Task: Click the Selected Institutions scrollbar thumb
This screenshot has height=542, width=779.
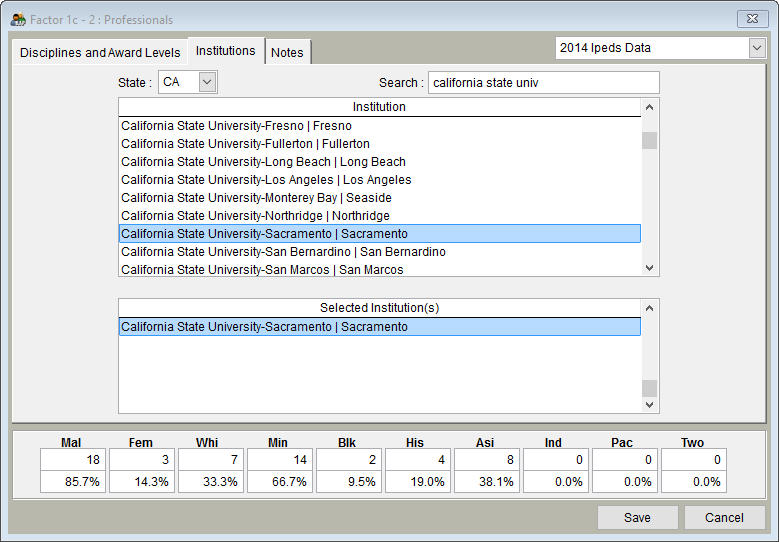Action: (649, 388)
